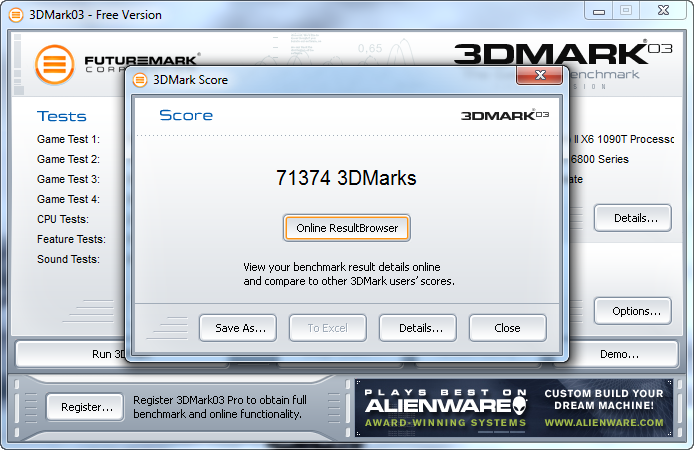
Task: Click the Game Test 1: label
Action: coord(69,139)
